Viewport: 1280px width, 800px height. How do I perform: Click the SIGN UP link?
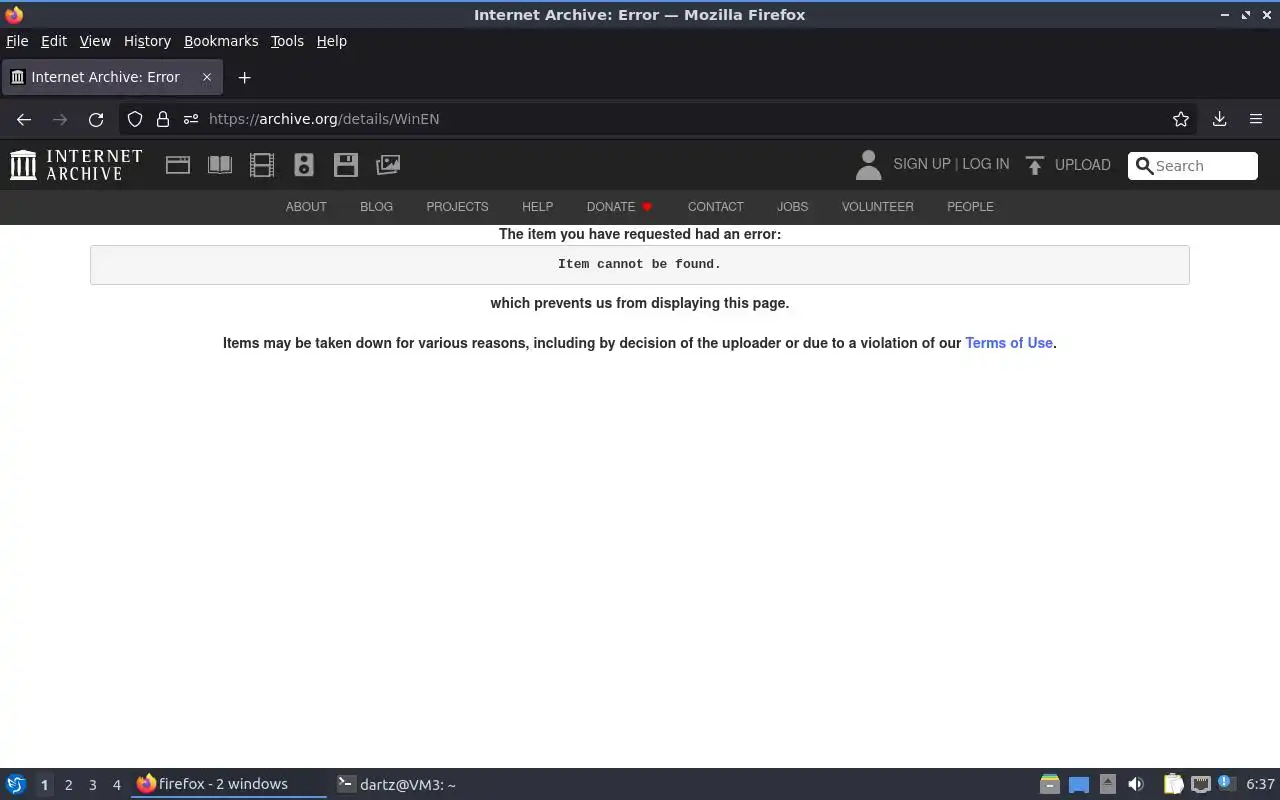pyautogui.click(x=922, y=164)
